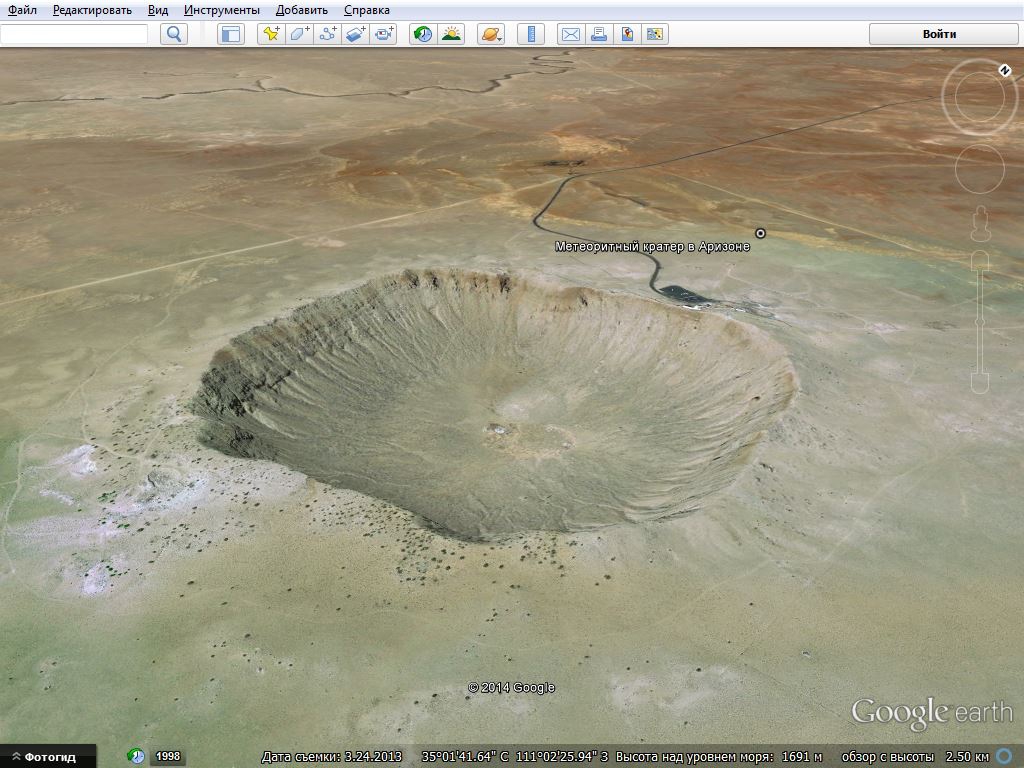Viewport: 1024px width, 768px height.
Task: Click the look-around compass ring control
Action: [x=980, y=97]
